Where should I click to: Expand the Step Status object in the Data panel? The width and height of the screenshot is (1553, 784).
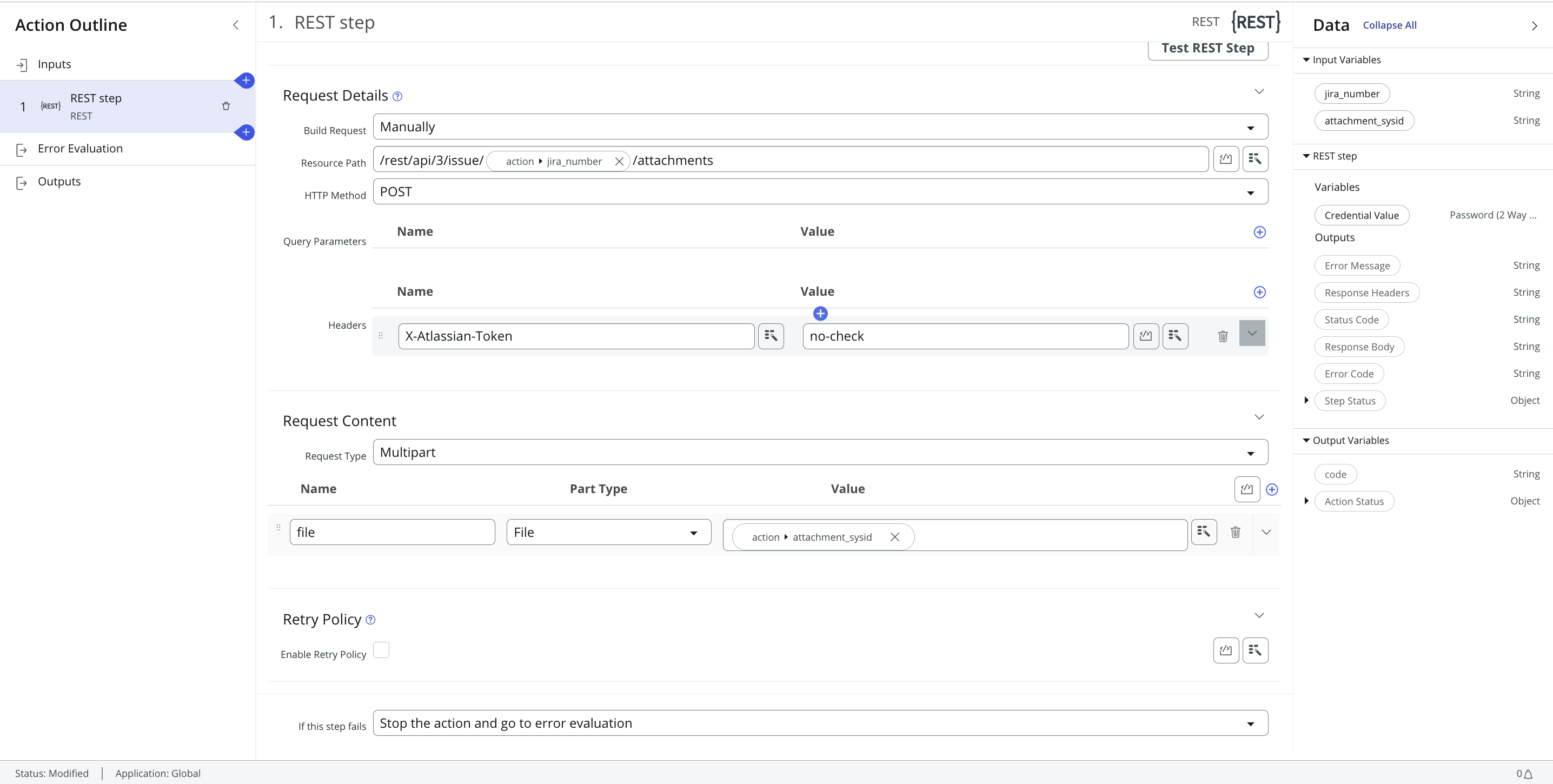1306,401
